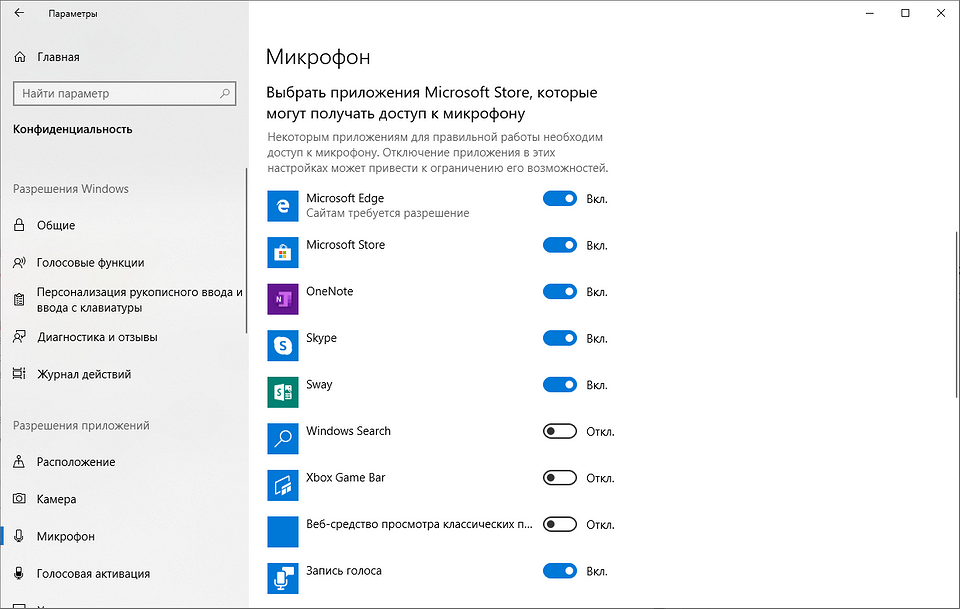Viewport: 960px width, 609px height.
Task: Turn off OneNote microphone access
Action: click(x=560, y=292)
